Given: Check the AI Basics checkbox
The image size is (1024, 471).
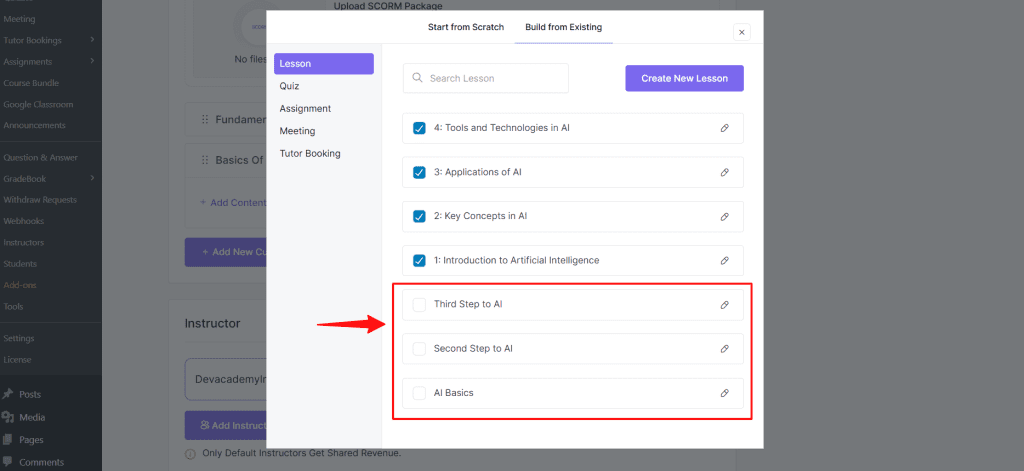Looking at the screenshot, I should [419, 393].
